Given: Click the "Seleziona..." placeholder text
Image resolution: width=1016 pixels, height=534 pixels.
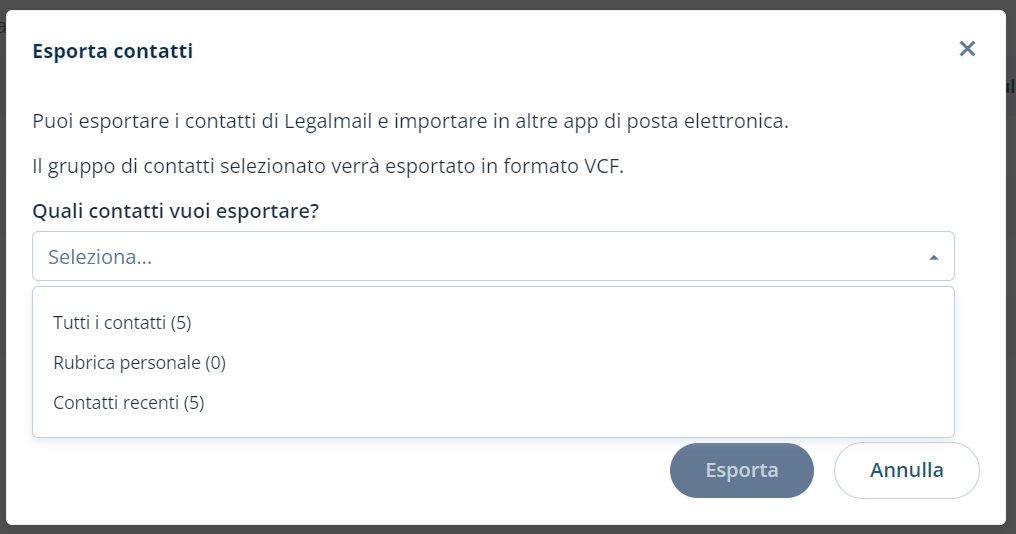Looking at the screenshot, I should point(100,257).
